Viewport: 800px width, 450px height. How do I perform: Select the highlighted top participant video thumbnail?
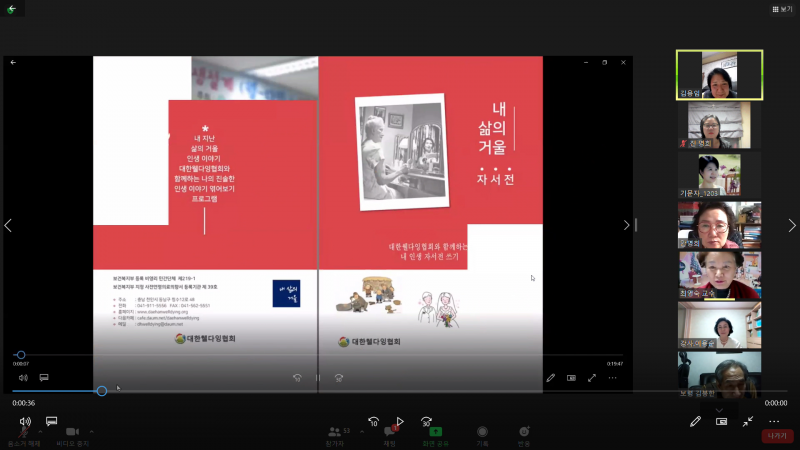click(719, 75)
